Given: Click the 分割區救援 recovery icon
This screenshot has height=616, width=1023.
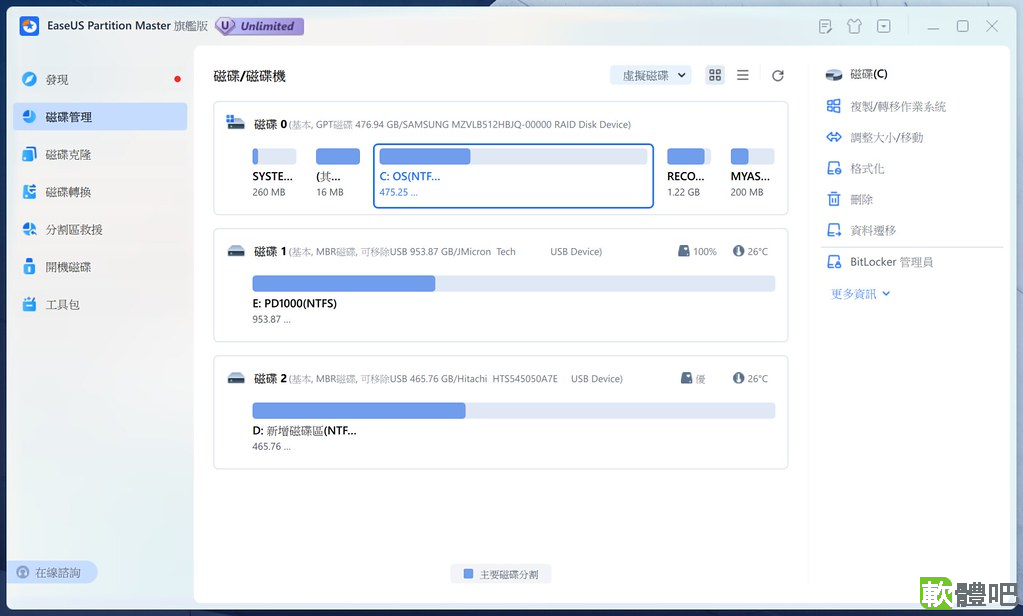Looking at the screenshot, I should (29, 229).
